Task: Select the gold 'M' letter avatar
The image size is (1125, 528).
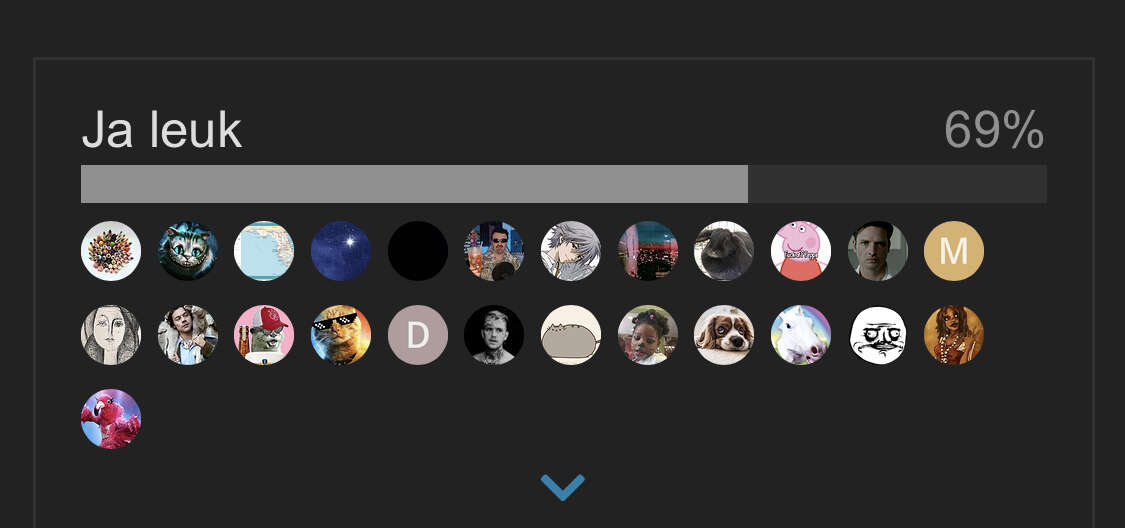Action: 954,251
